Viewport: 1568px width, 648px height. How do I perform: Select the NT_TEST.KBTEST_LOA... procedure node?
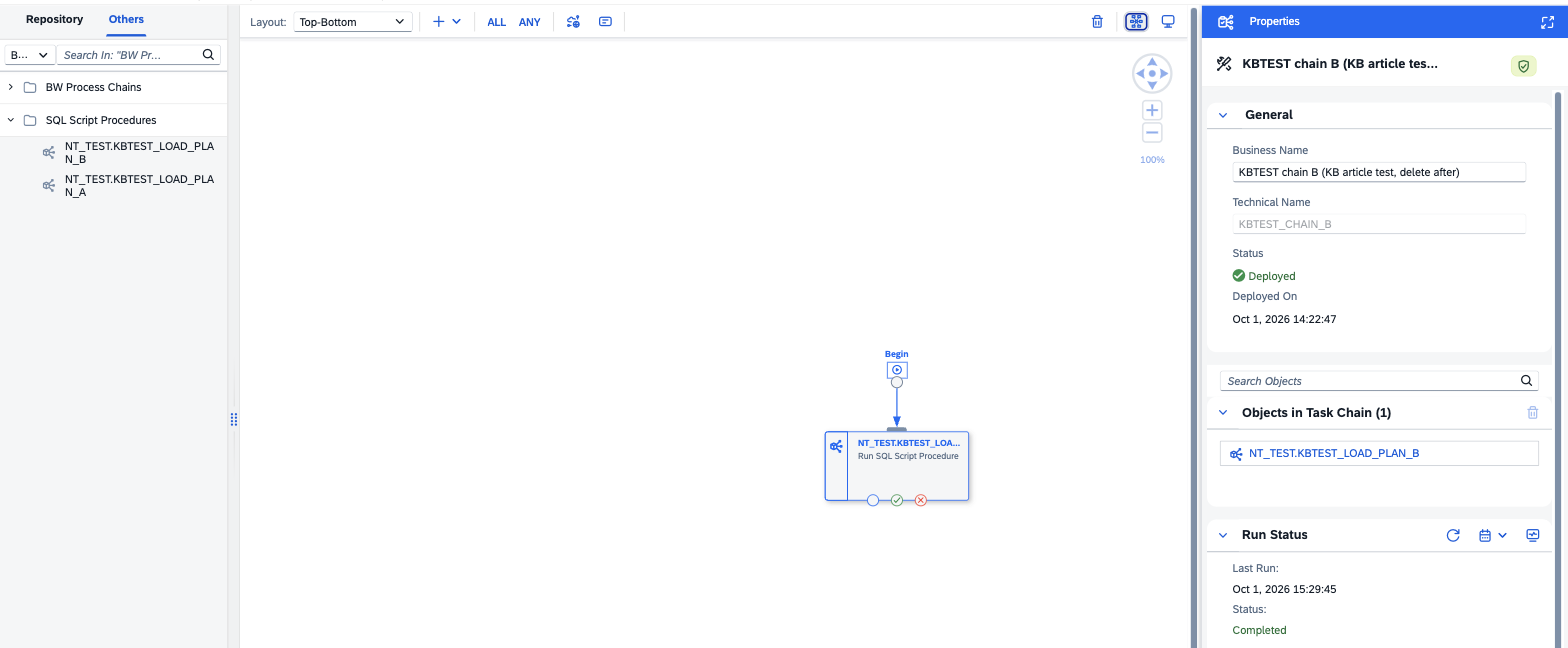coord(897,466)
